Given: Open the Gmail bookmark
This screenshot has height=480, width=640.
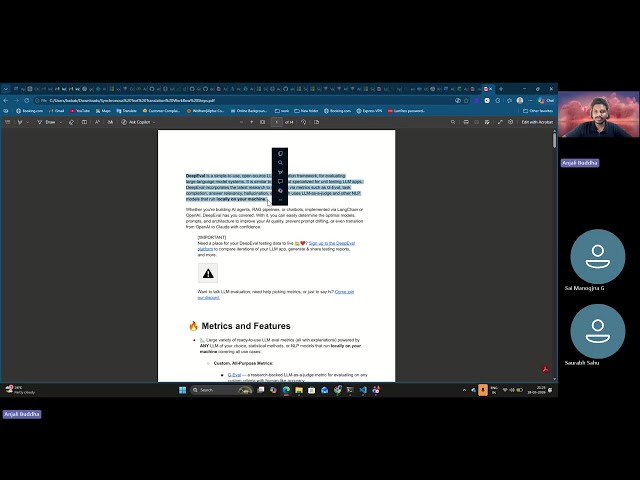Looking at the screenshot, I should pos(56,111).
